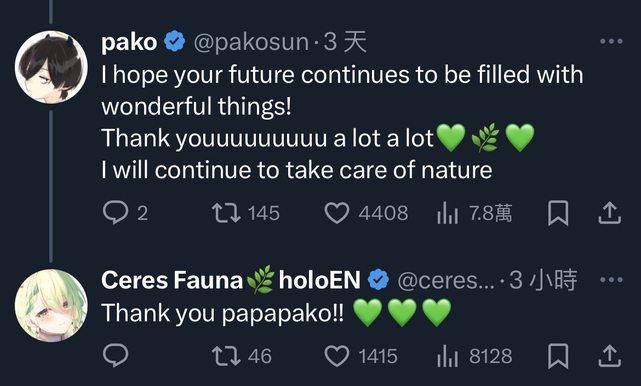
Task: Visit the @pakosun handle link
Action: [251, 42]
